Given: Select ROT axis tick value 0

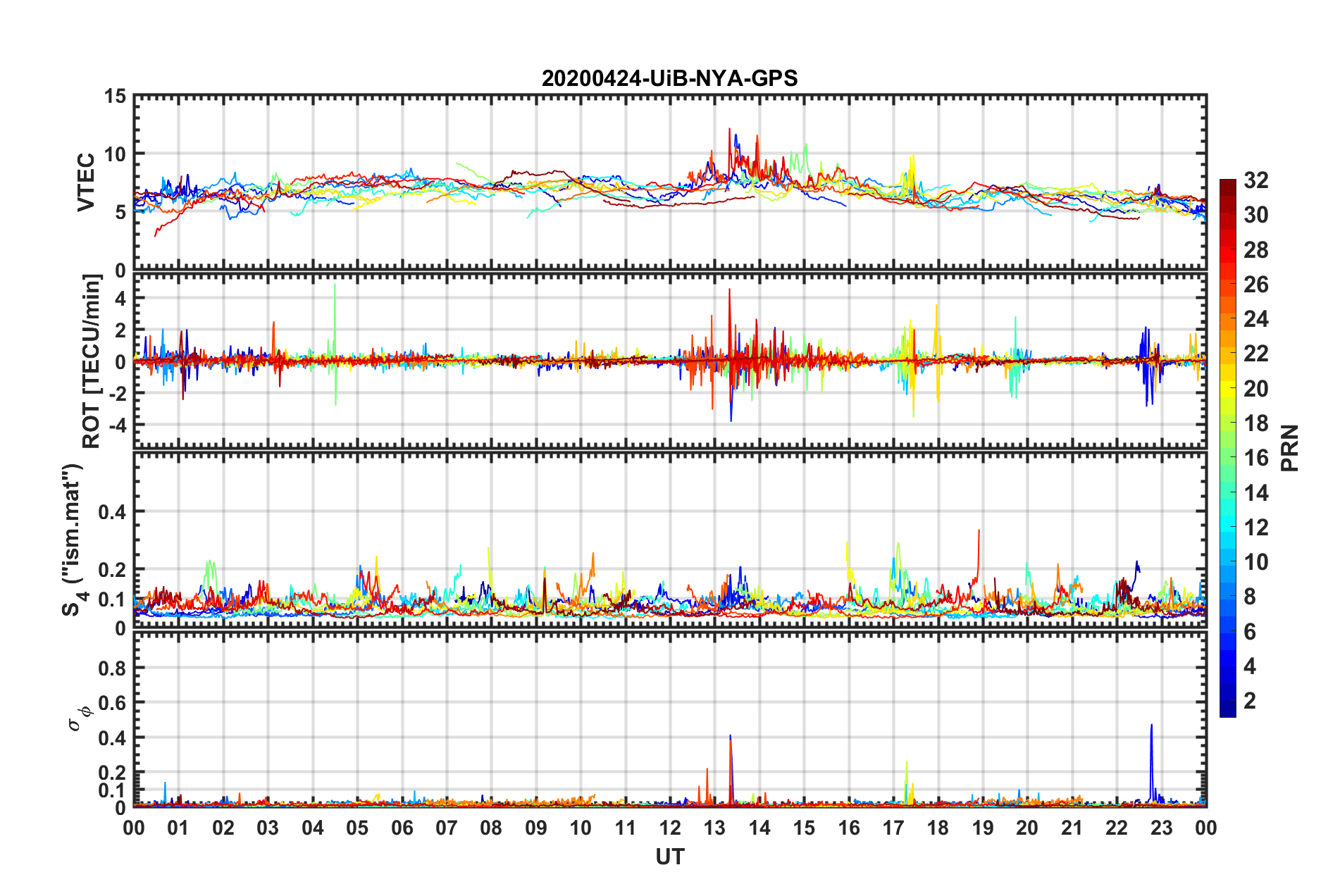Looking at the screenshot, I should (x=120, y=363).
